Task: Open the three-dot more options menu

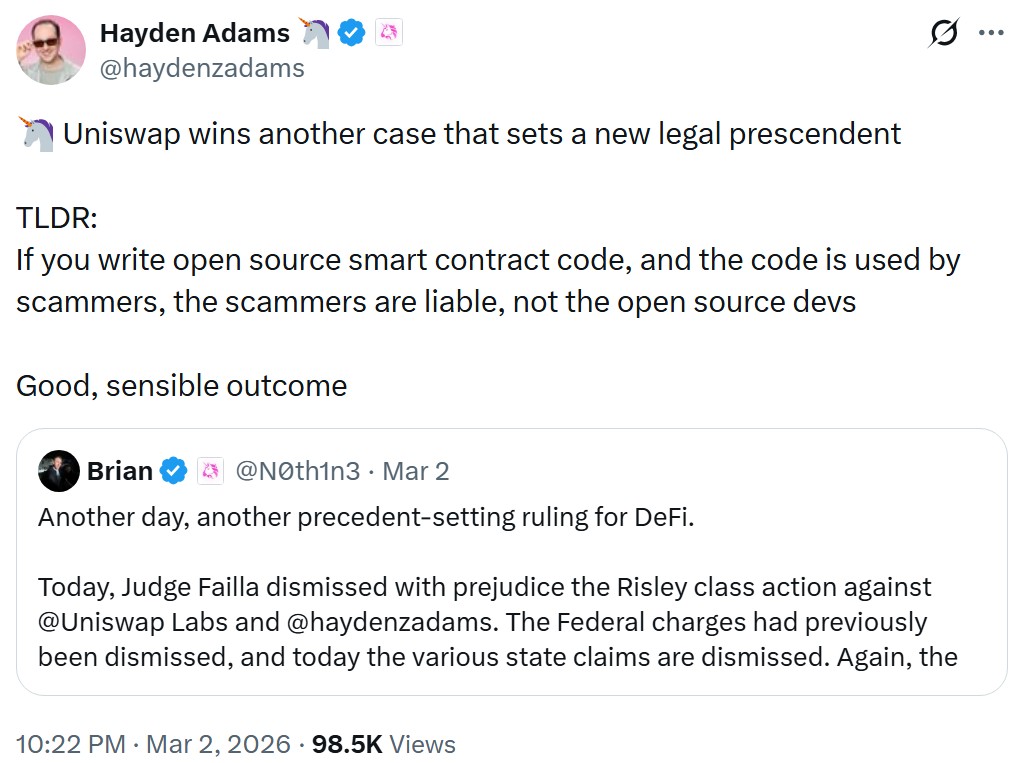Action: pyautogui.click(x=990, y=32)
